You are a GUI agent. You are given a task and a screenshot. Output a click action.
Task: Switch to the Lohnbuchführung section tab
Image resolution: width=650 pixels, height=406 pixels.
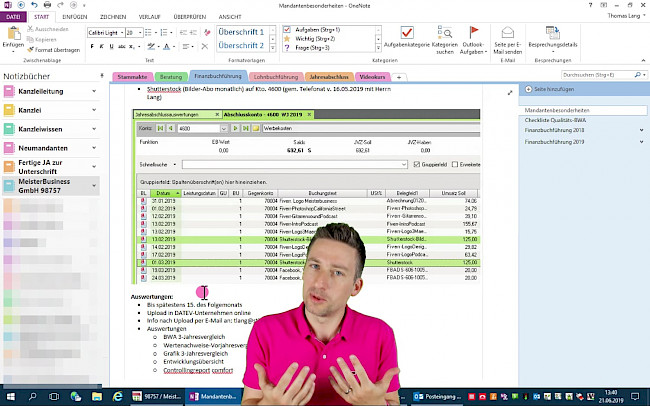pyautogui.click(x=276, y=76)
